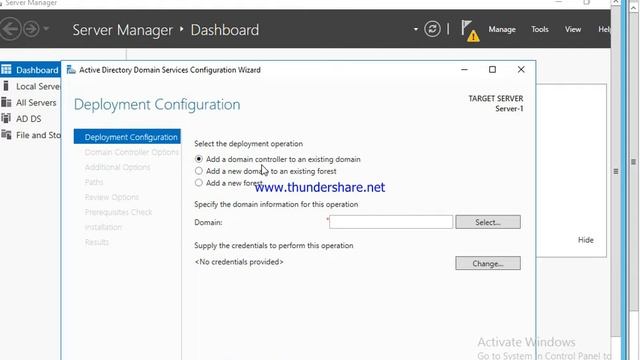
Task: Click the wizard title bar icon
Action: point(71,69)
